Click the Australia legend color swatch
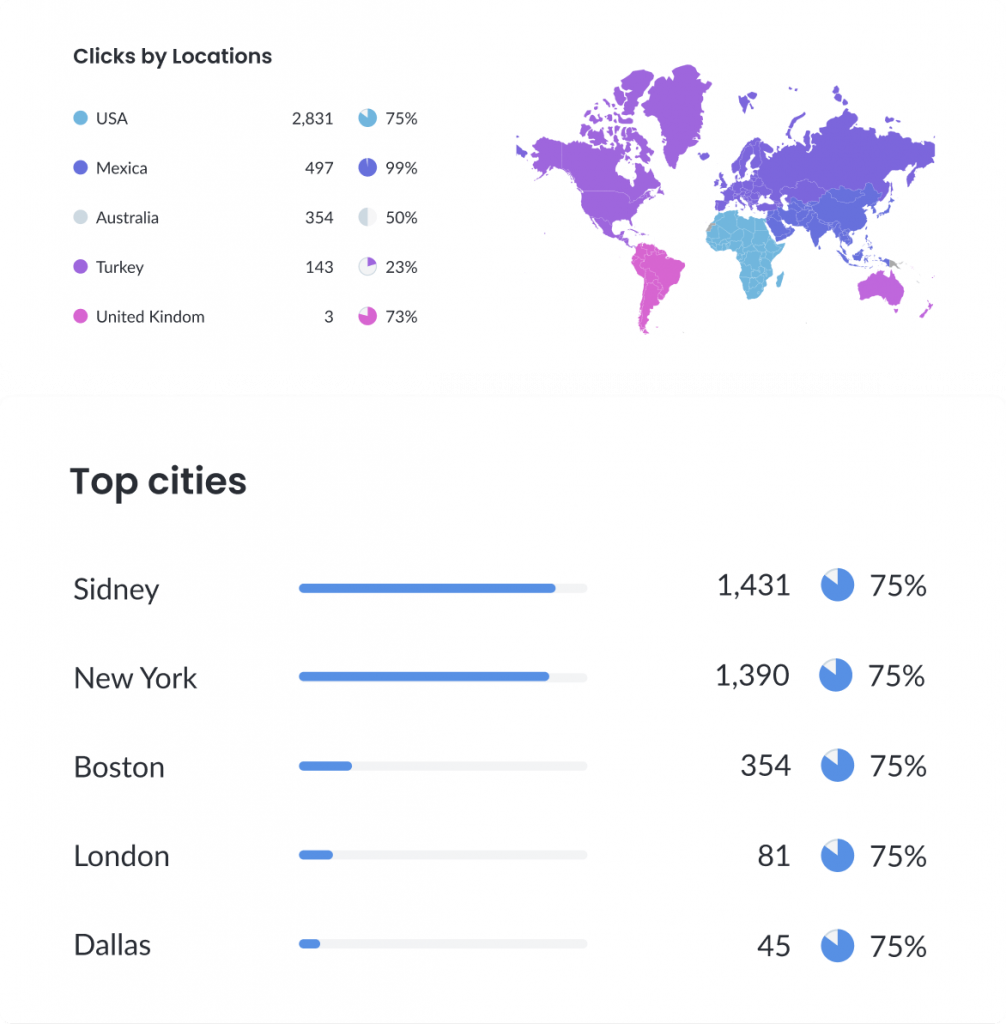The height and width of the screenshot is (1024, 1006). (81, 217)
